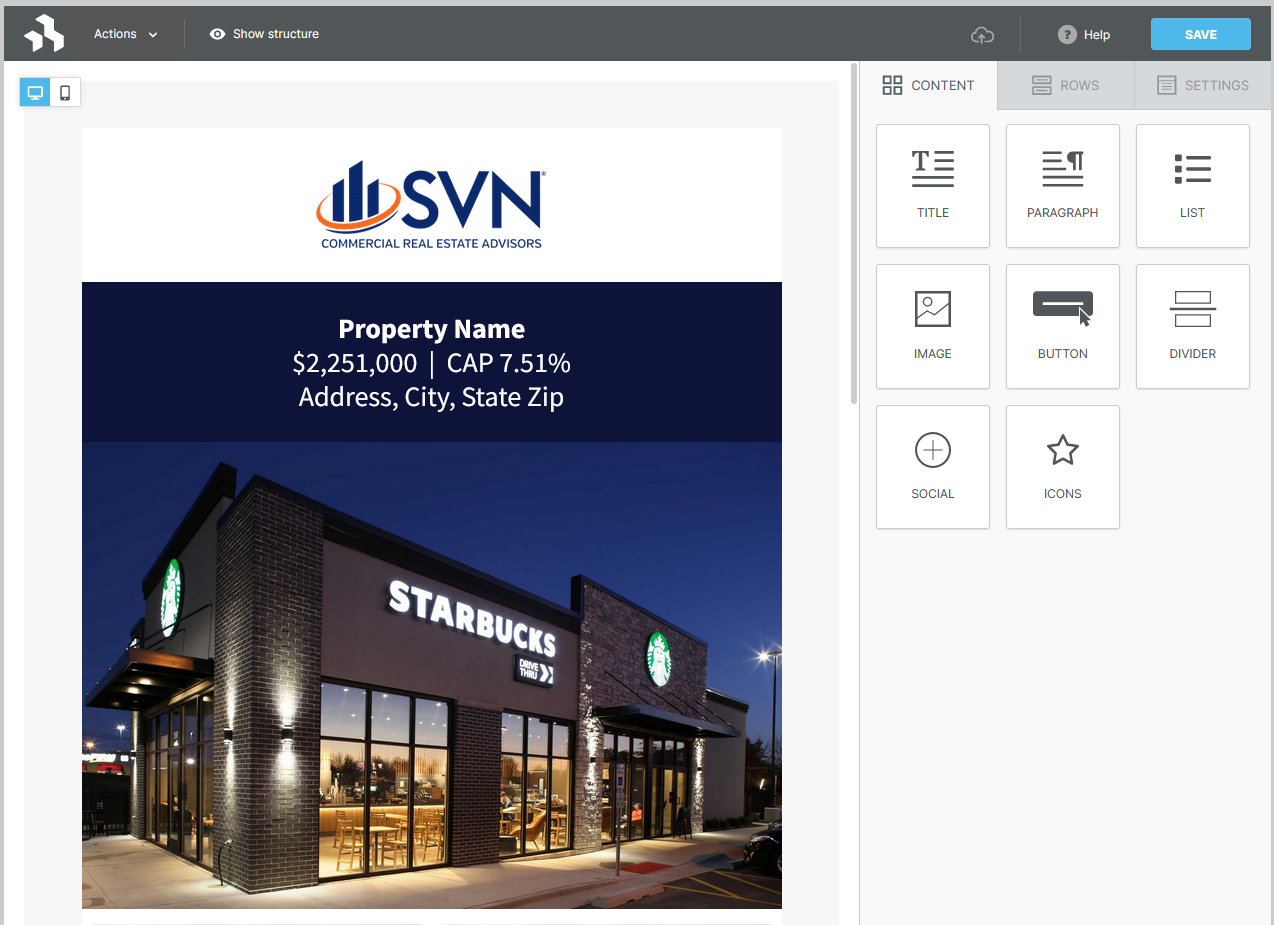Click the price and CAP rate line

click(432, 363)
